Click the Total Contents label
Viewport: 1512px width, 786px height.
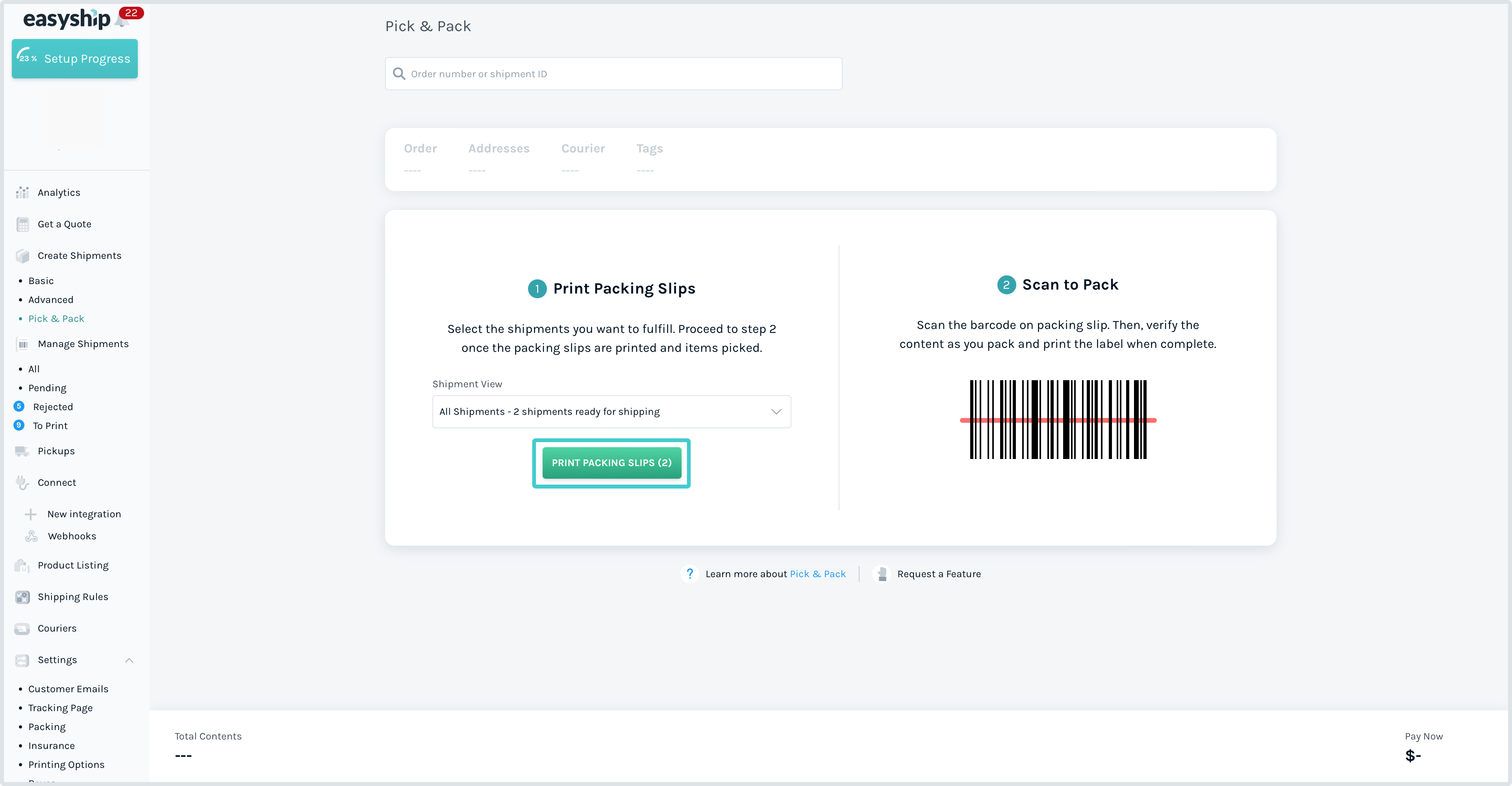point(208,737)
